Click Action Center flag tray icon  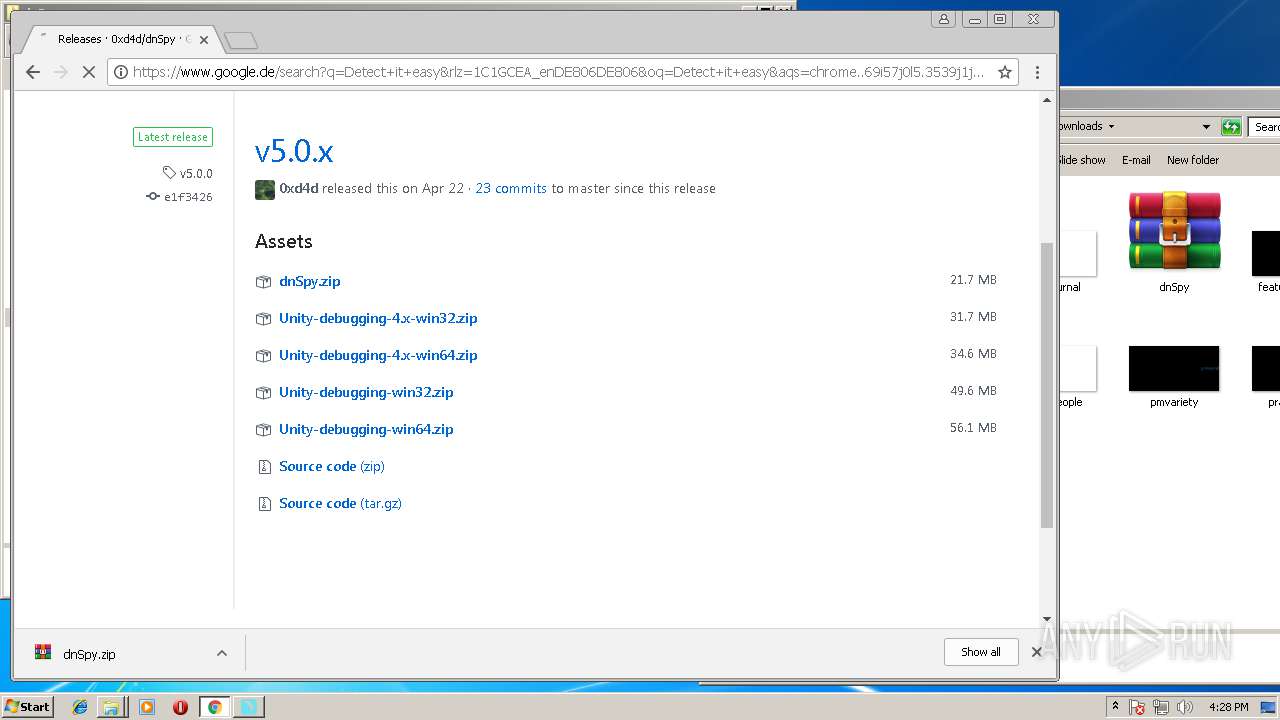tap(1137, 707)
